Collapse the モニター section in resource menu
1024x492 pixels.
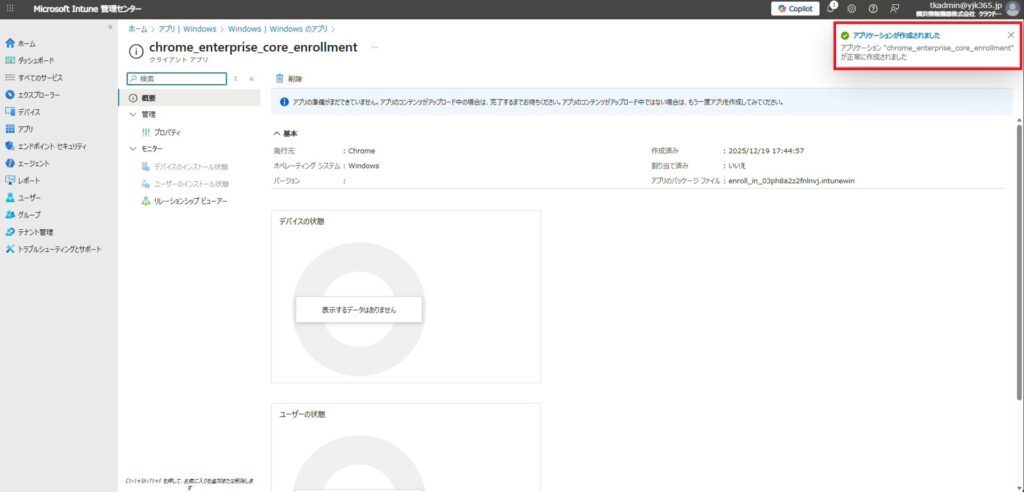(x=134, y=149)
